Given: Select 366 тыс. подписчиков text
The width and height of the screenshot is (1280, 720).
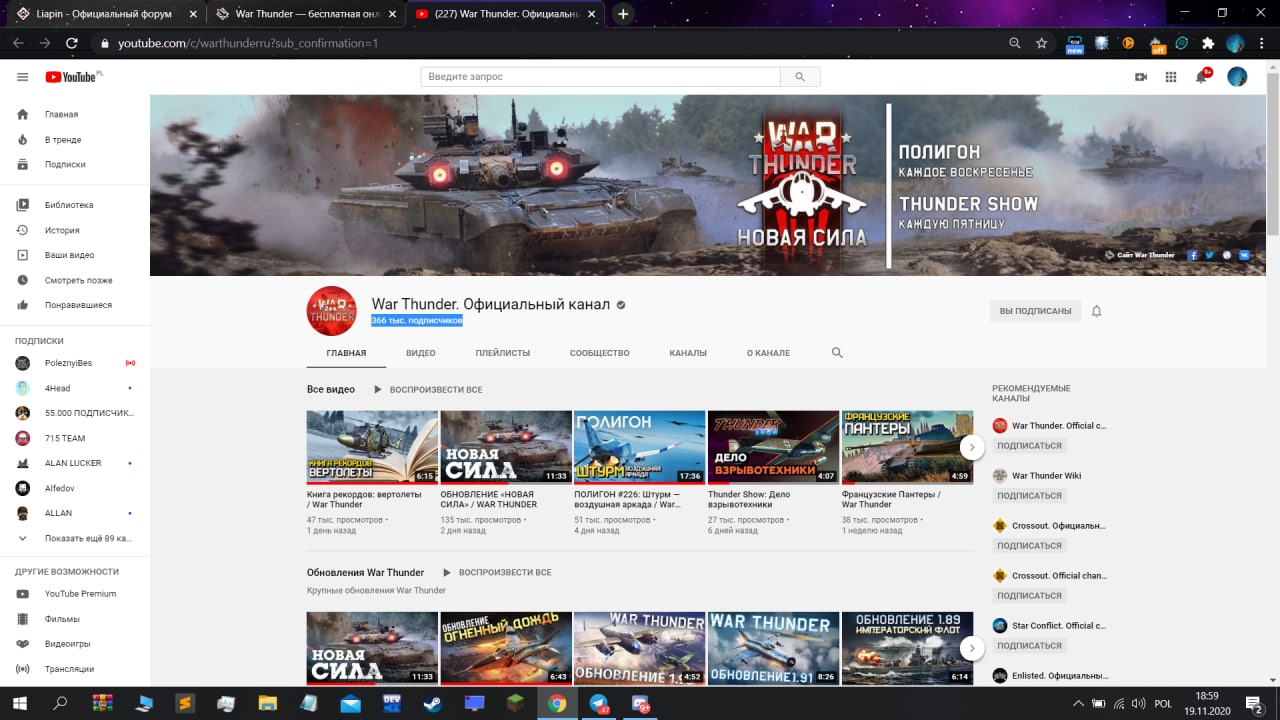Looking at the screenshot, I should coord(417,320).
